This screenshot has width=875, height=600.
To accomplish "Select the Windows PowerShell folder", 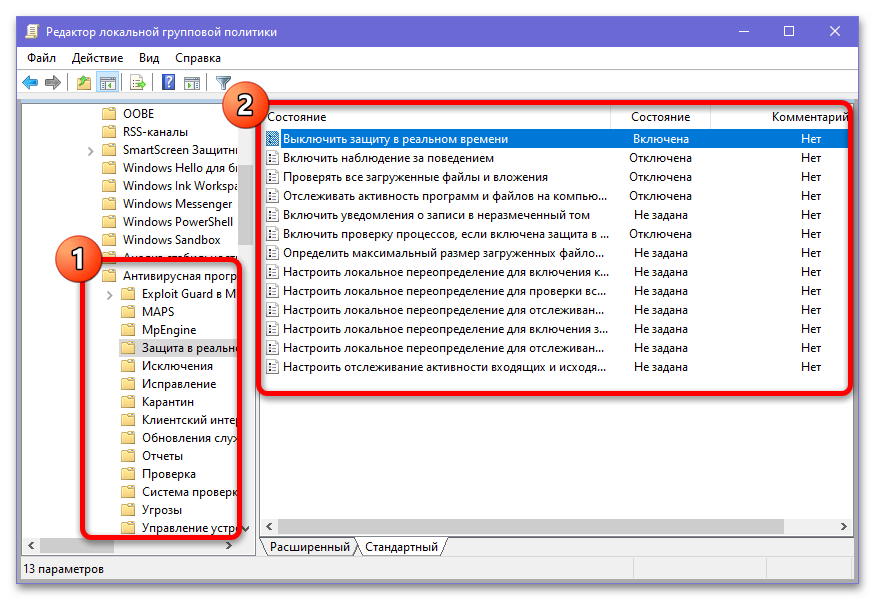I will tap(168, 222).
